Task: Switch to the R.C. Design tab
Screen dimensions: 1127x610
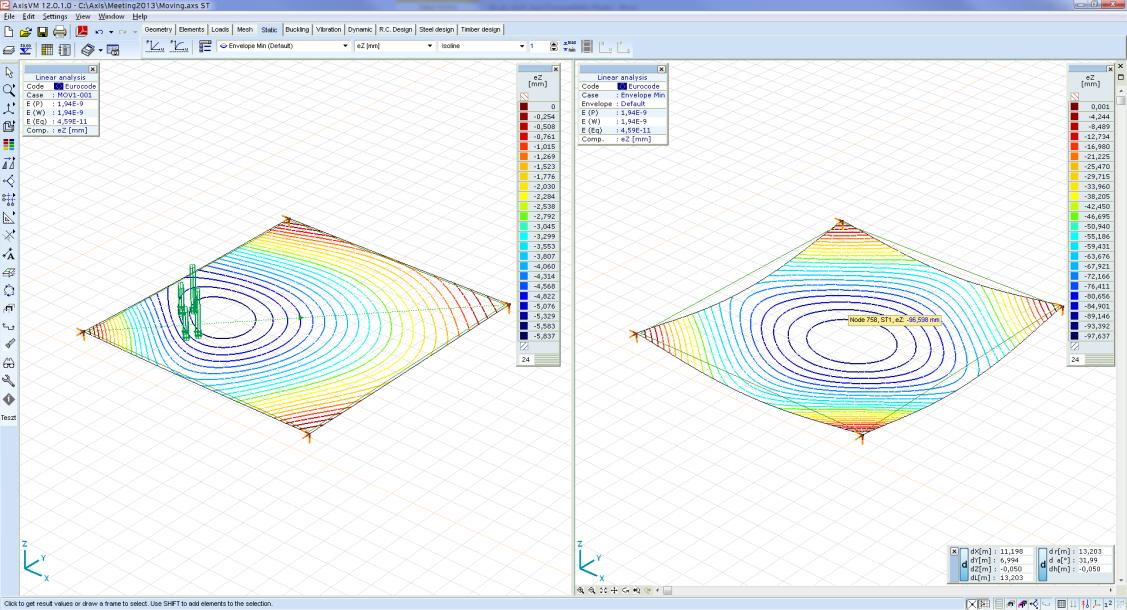Action: click(395, 29)
